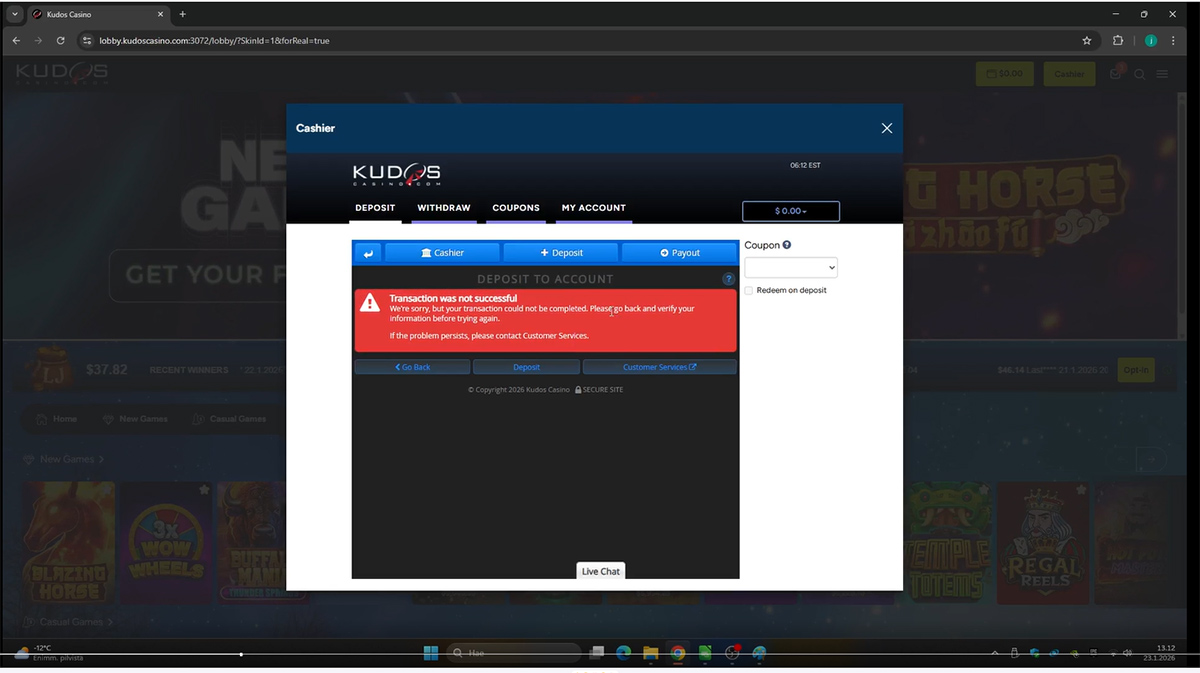Image resolution: width=1200 pixels, height=673 pixels.
Task: Click the Copyright 2026 Kudos Casino text
Action: 519,389
